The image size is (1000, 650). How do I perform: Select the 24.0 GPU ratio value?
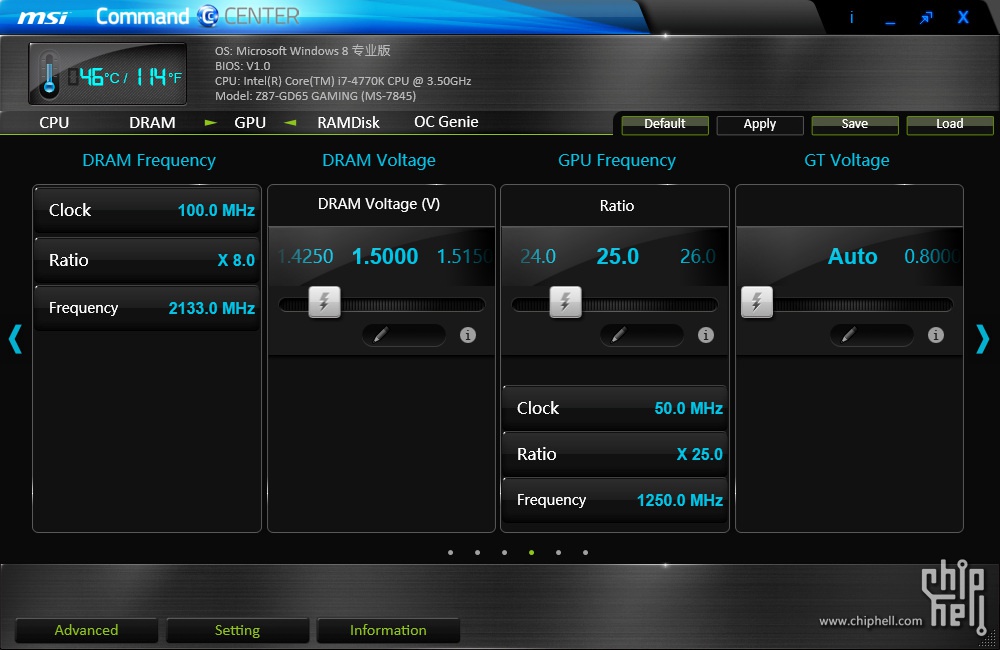click(538, 256)
